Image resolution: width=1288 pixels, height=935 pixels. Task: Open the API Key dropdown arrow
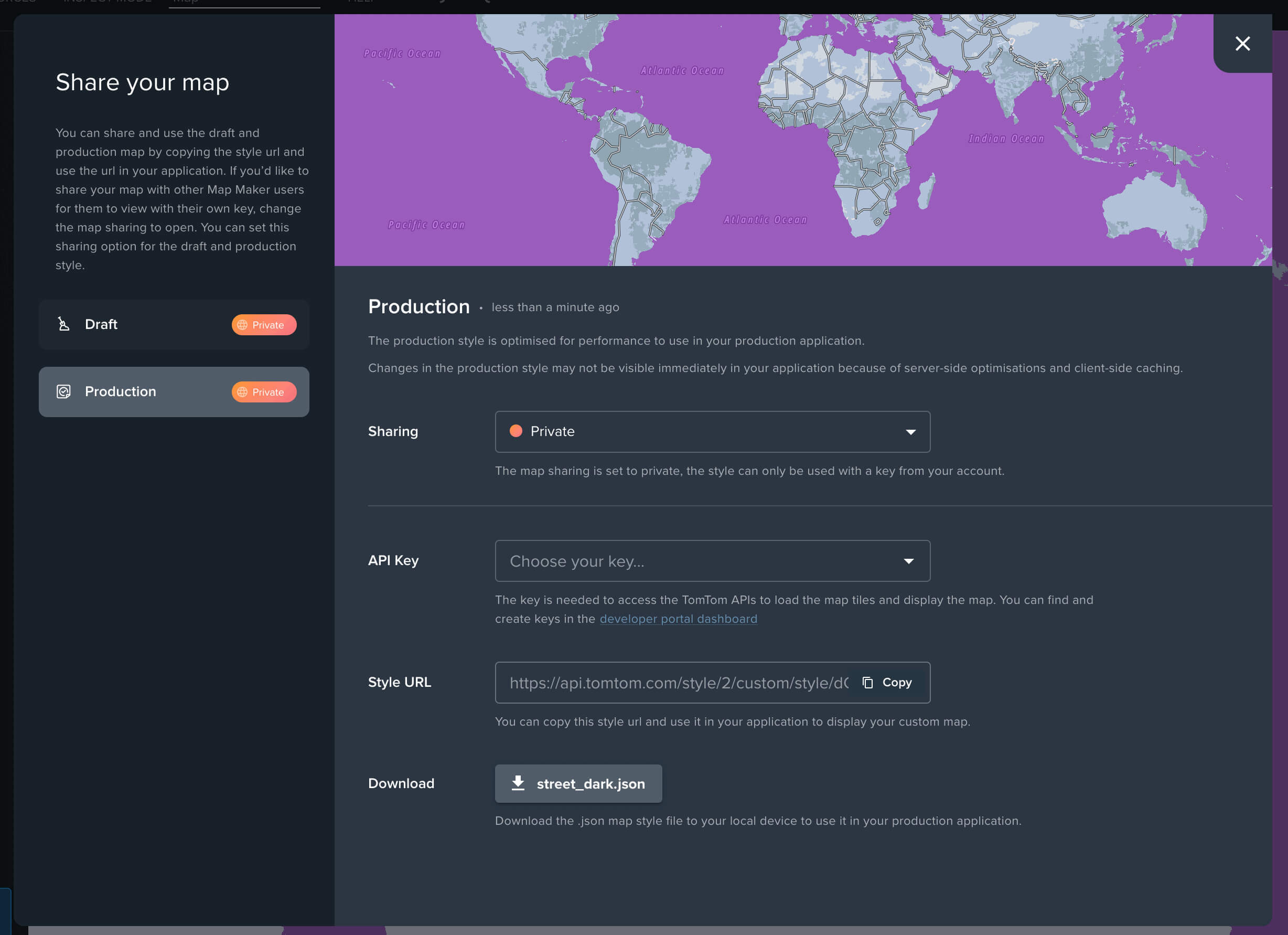pyautogui.click(x=909, y=561)
